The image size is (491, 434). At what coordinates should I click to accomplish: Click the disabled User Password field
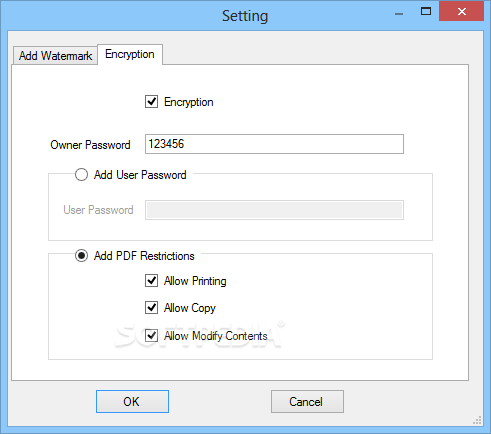coord(274,210)
